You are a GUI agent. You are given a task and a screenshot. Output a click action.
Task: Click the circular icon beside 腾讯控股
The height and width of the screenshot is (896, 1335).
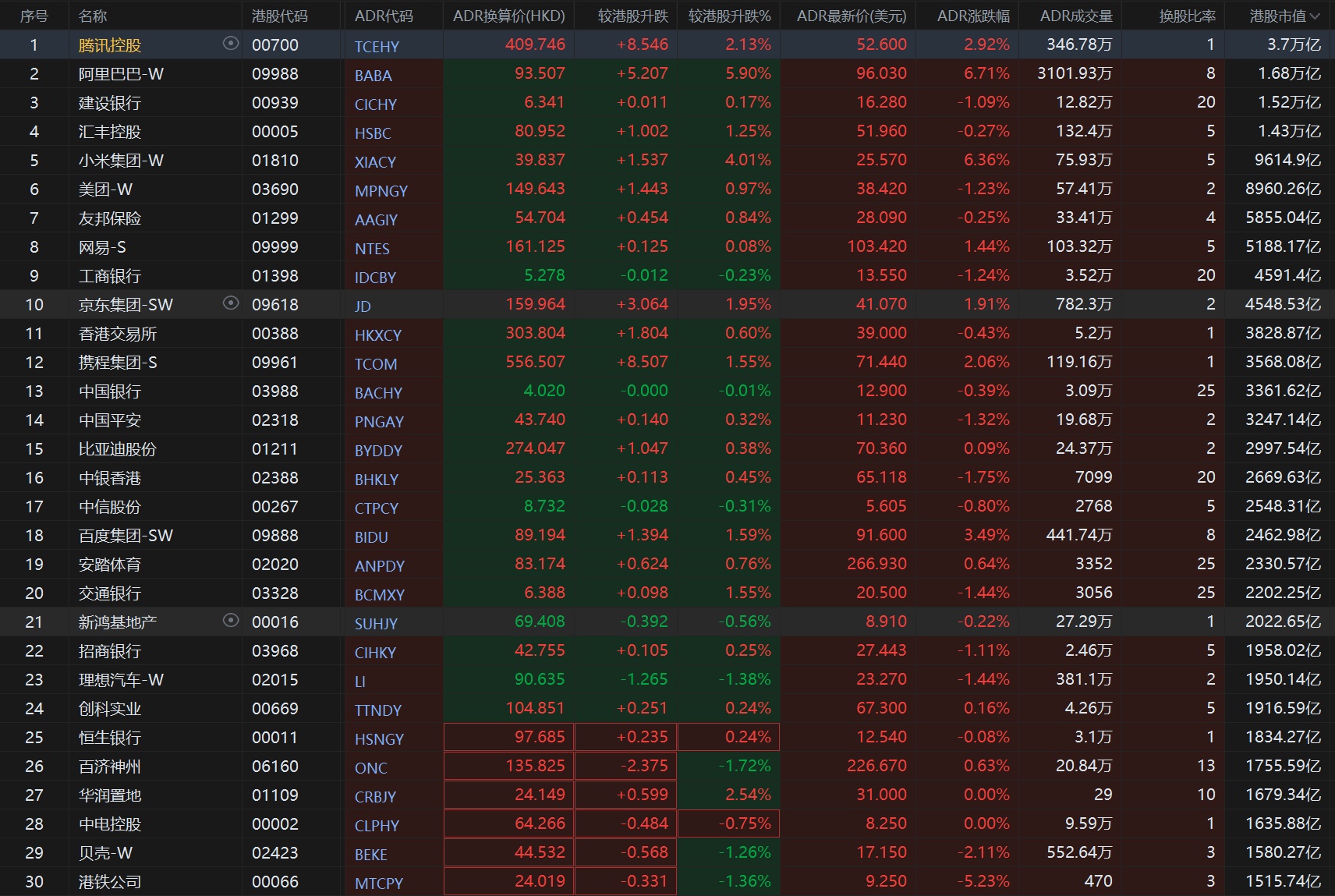[x=231, y=44]
